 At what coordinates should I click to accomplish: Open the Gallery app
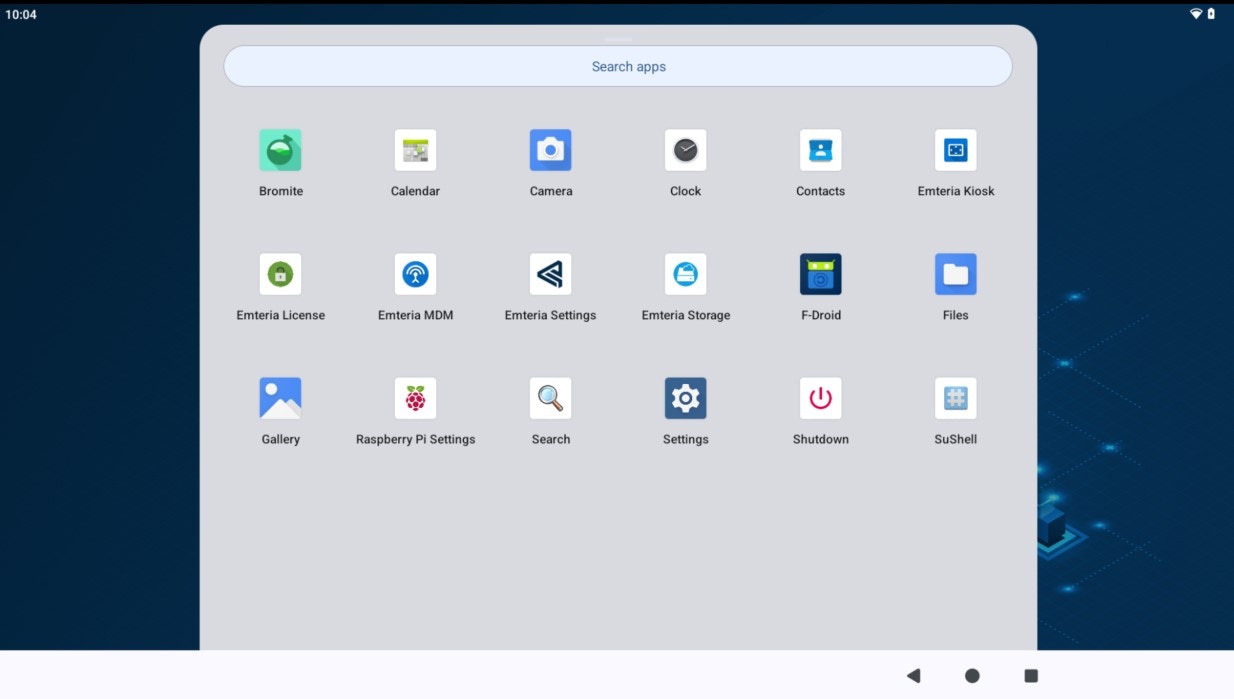280,398
